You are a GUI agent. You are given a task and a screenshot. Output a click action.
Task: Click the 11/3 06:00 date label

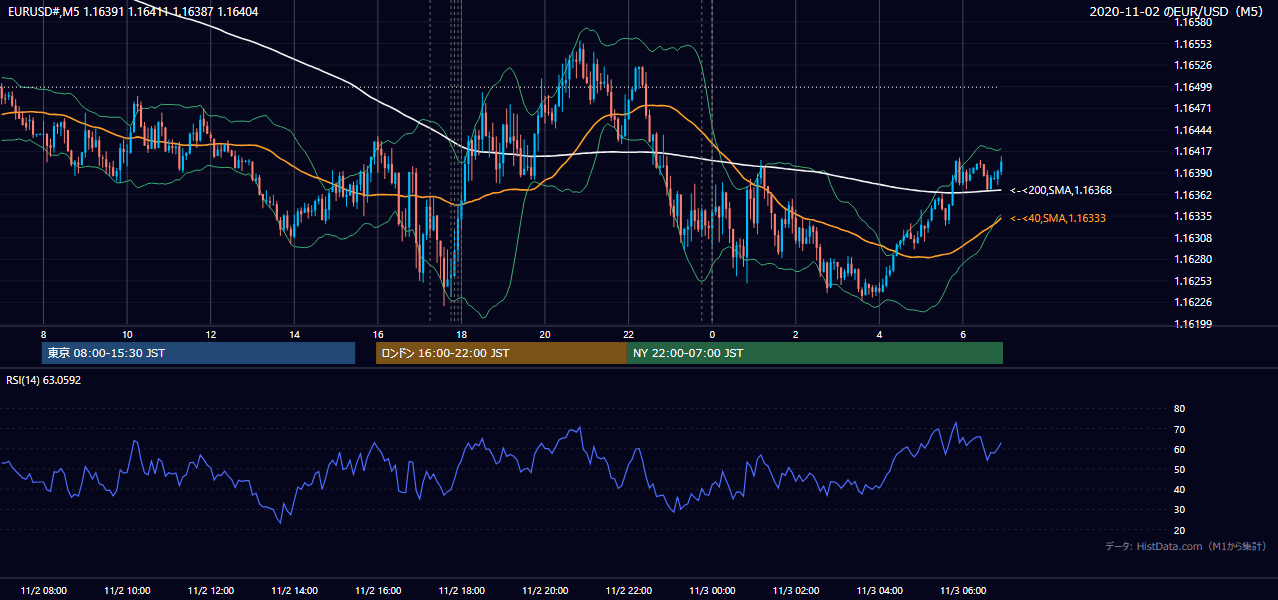[x=963, y=591]
